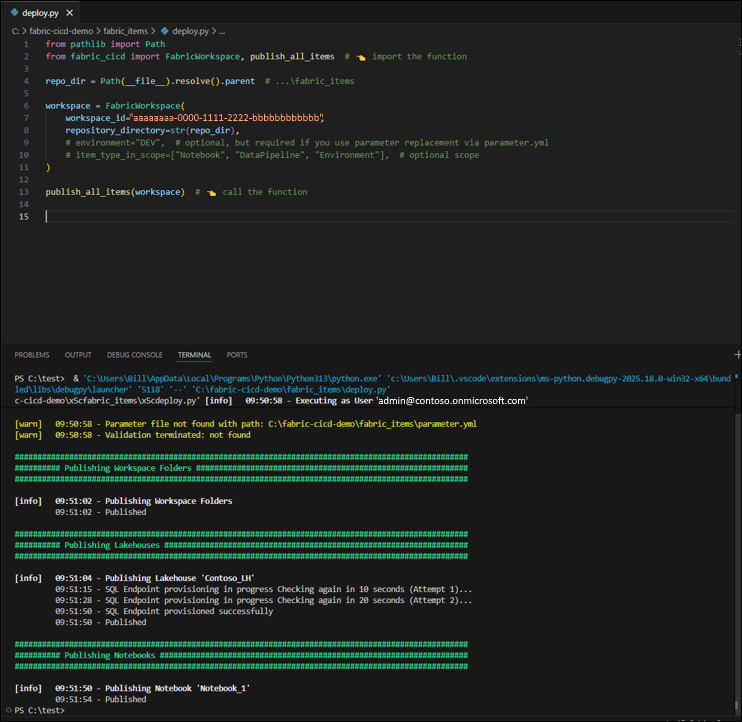Screen dimensions: 742x722
Task: Click the pointing hand emoji on line 13
Action: click(212, 193)
